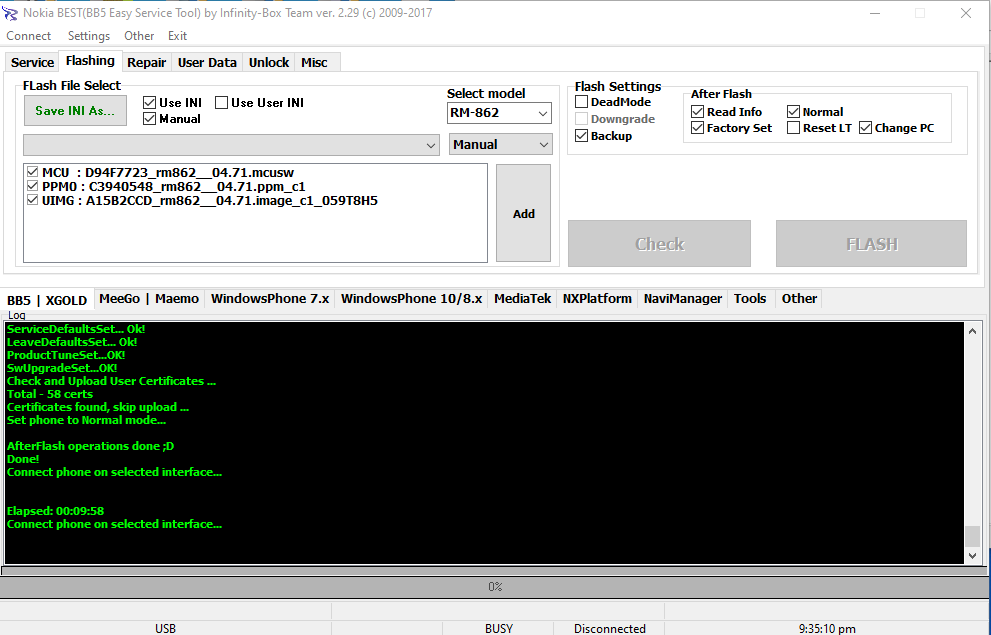Click the 'Elapsed: 00:09:58' log line
This screenshot has height=635, width=991.
55,511
